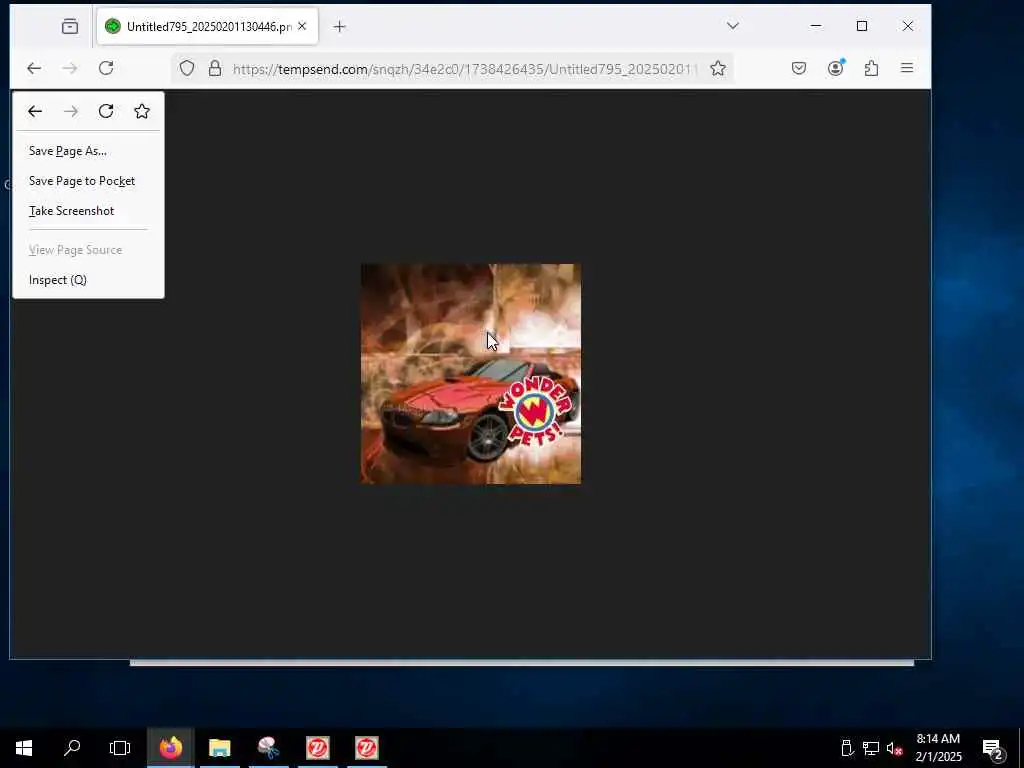Close the Untitled795 tab
1024x768 pixels.
click(x=302, y=26)
